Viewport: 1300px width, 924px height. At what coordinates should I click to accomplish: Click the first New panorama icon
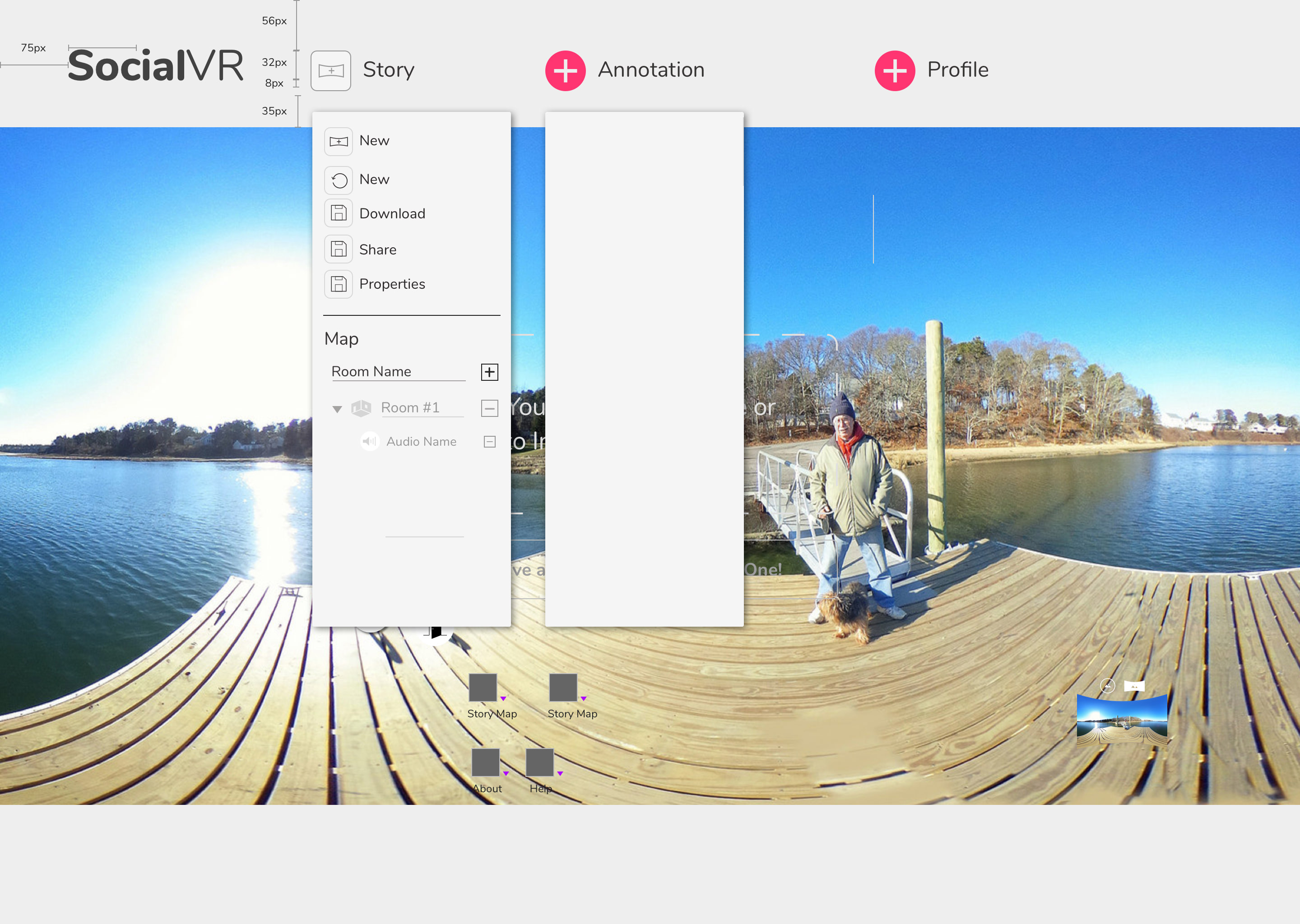[x=339, y=141]
